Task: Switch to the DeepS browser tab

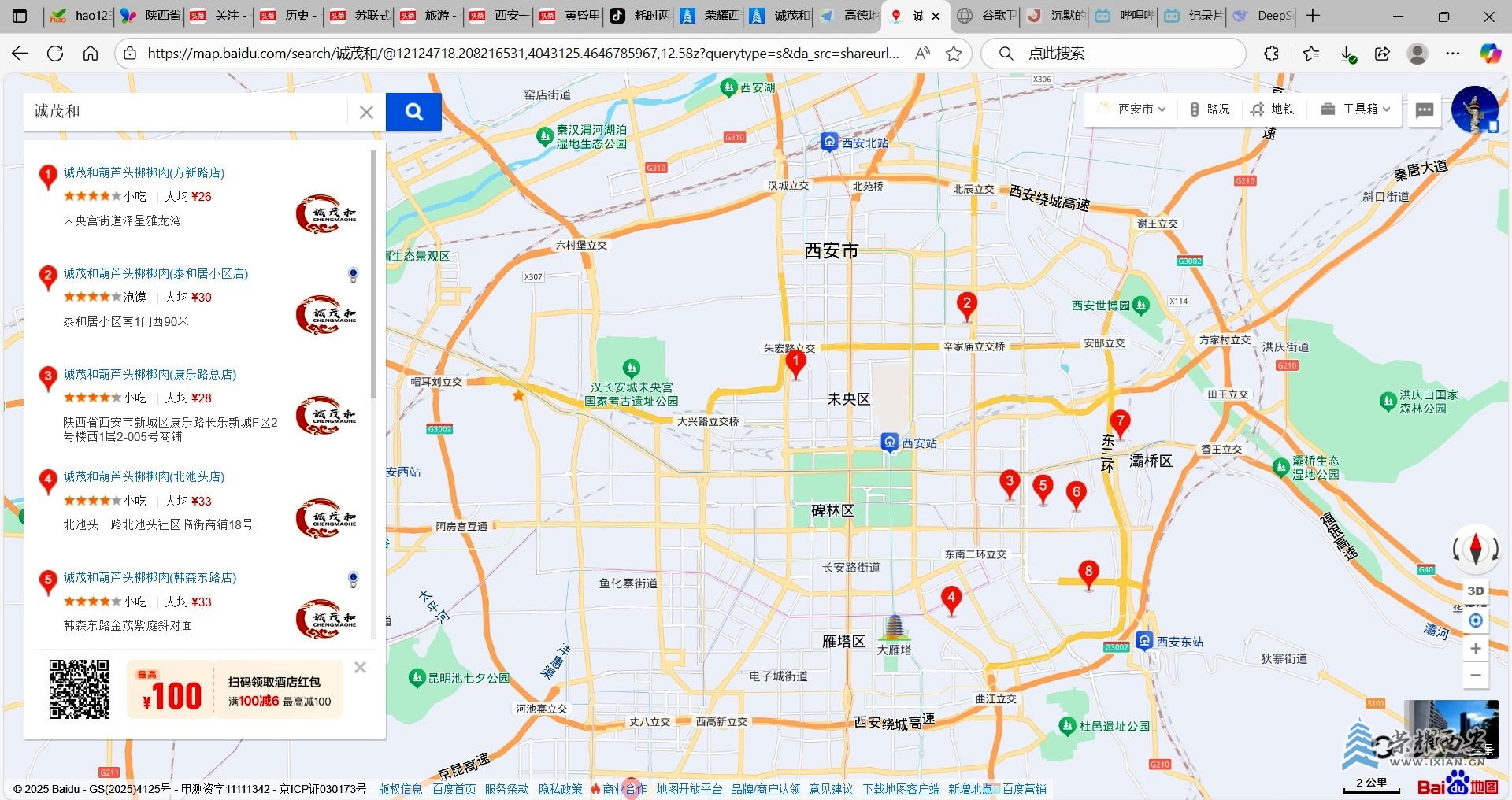Action: (x=1263, y=16)
